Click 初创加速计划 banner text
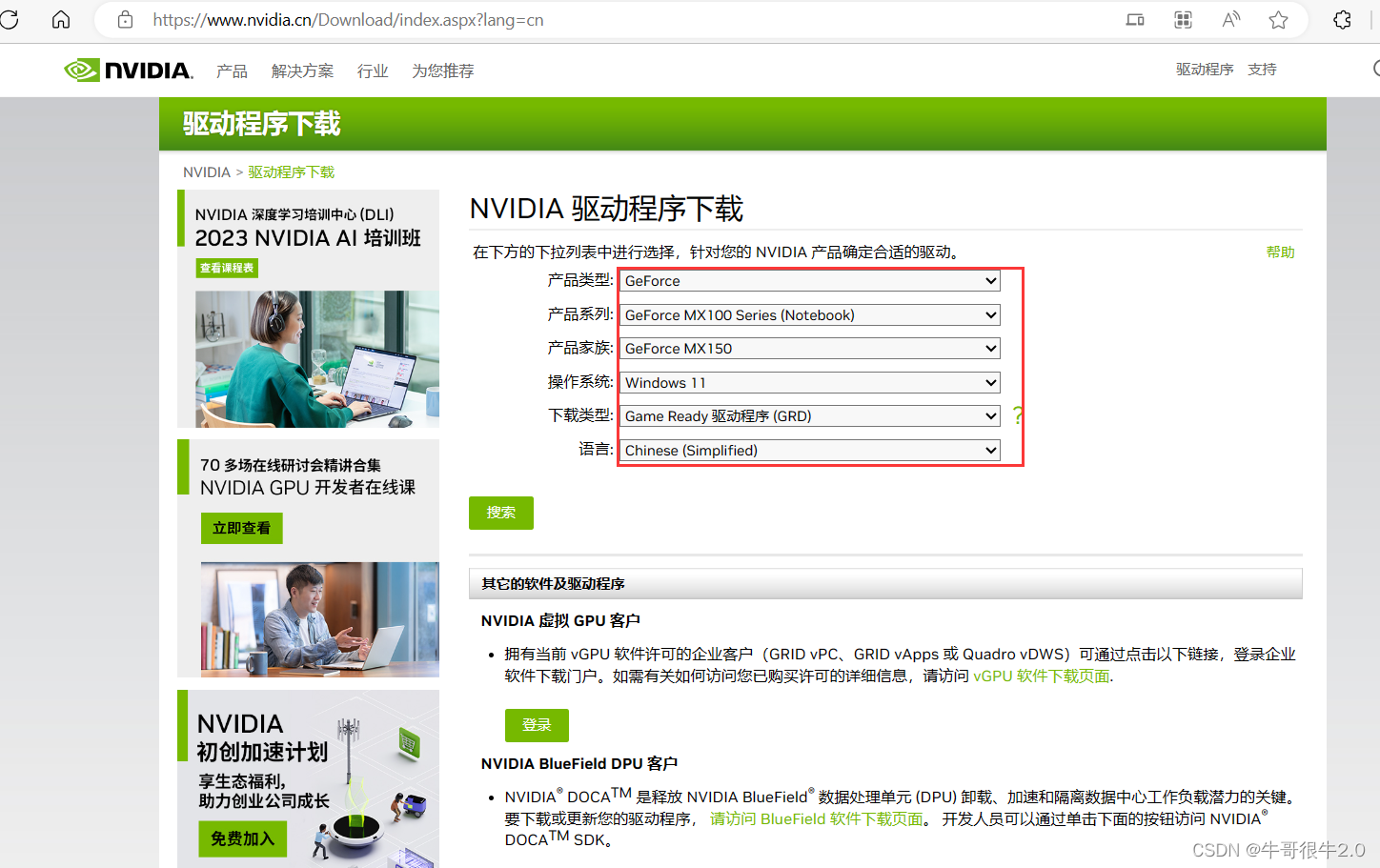The height and width of the screenshot is (868, 1380). (x=262, y=753)
